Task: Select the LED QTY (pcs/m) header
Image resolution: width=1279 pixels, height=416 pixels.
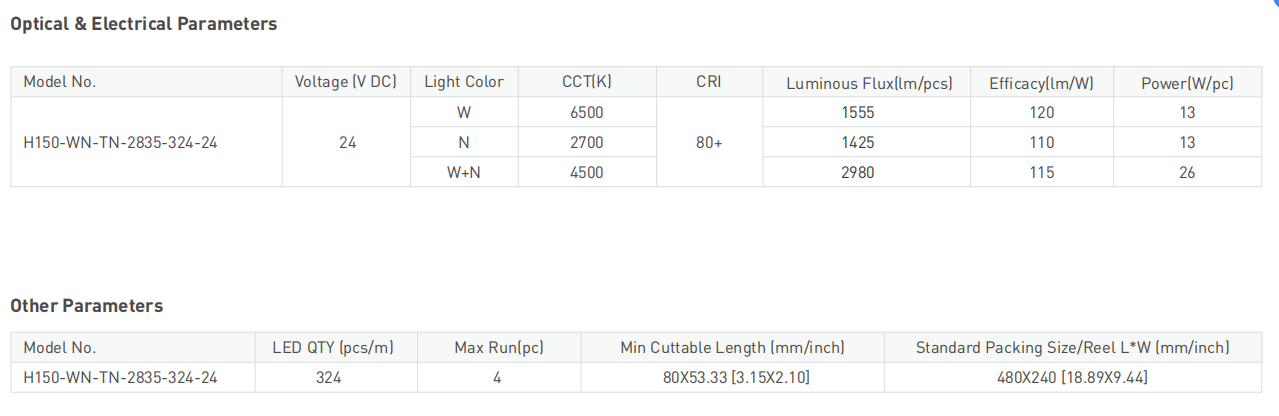Action: (x=333, y=348)
